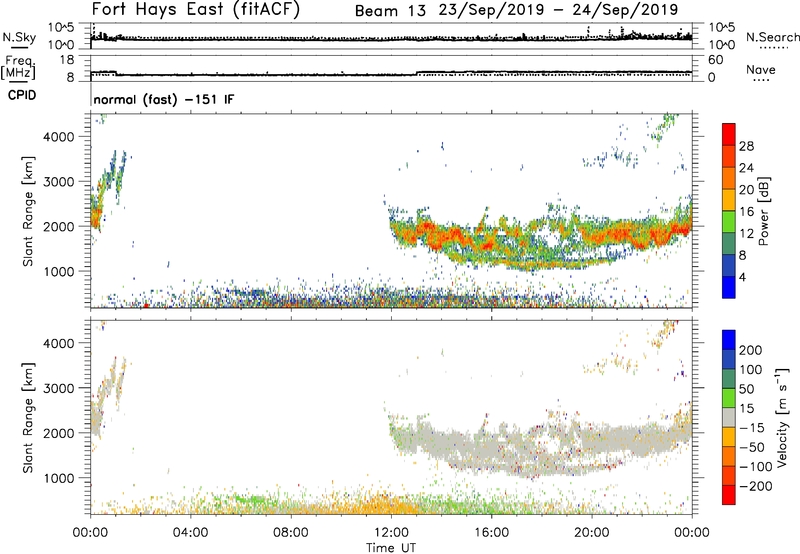Click the 'Freq. [MHz]' axis label
Viewport: 800px width, 554px height.
[x=18, y=67]
